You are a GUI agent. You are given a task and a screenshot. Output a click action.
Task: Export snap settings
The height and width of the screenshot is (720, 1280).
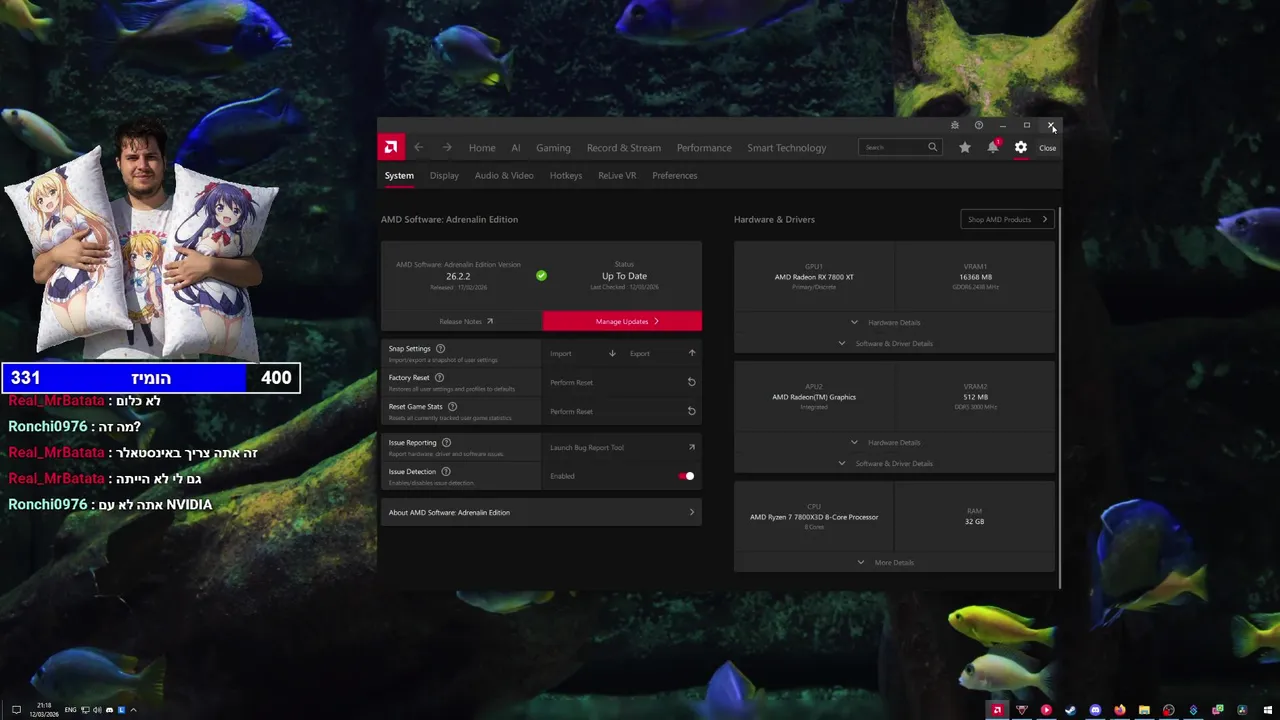[663, 353]
